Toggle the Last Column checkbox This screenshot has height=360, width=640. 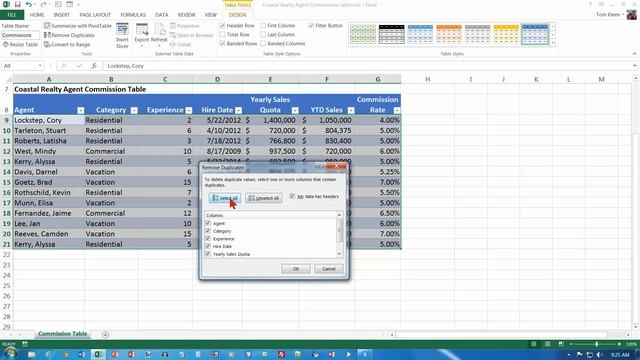pyautogui.click(x=263, y=34)
